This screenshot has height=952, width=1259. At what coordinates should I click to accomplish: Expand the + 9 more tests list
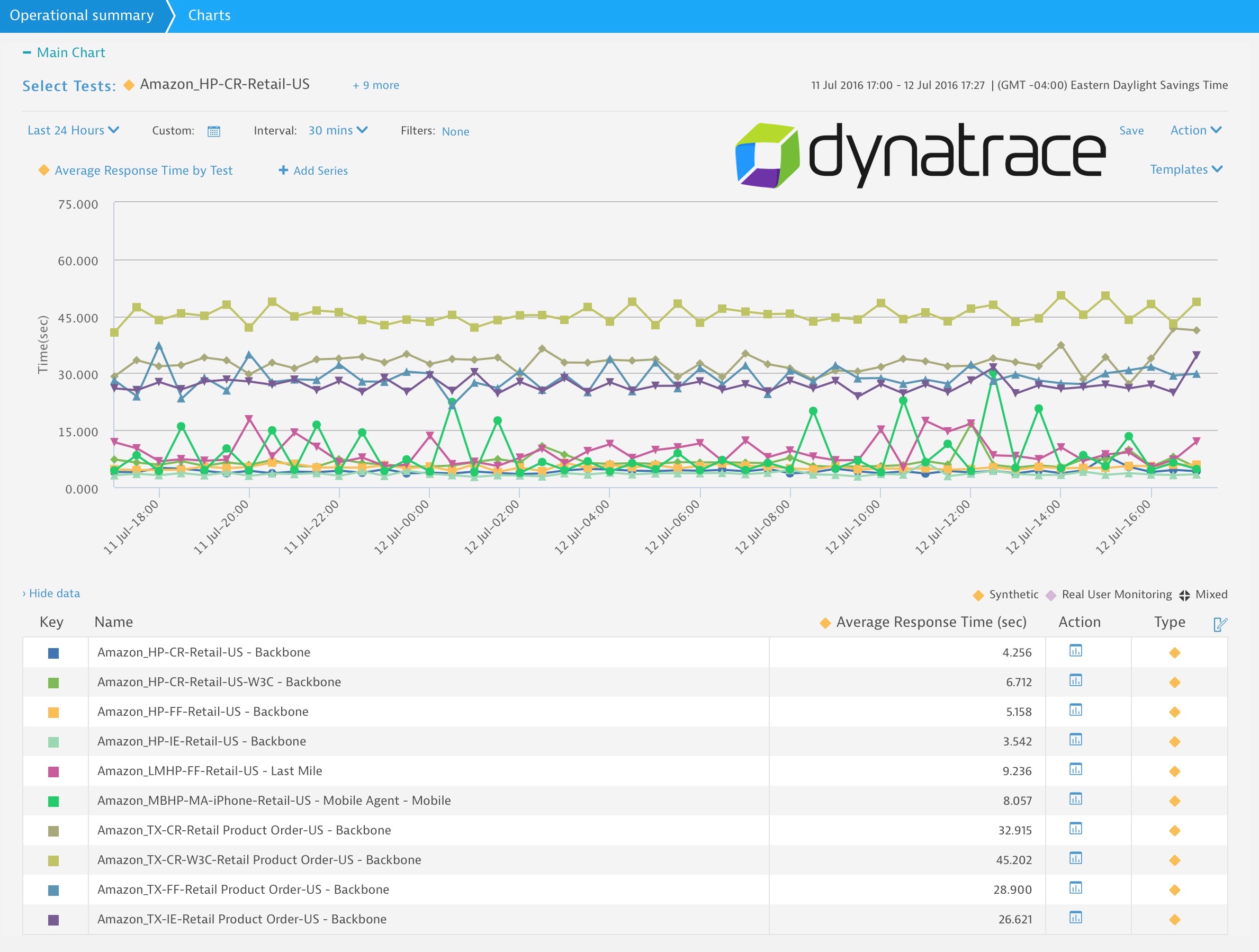coord(376,85)
